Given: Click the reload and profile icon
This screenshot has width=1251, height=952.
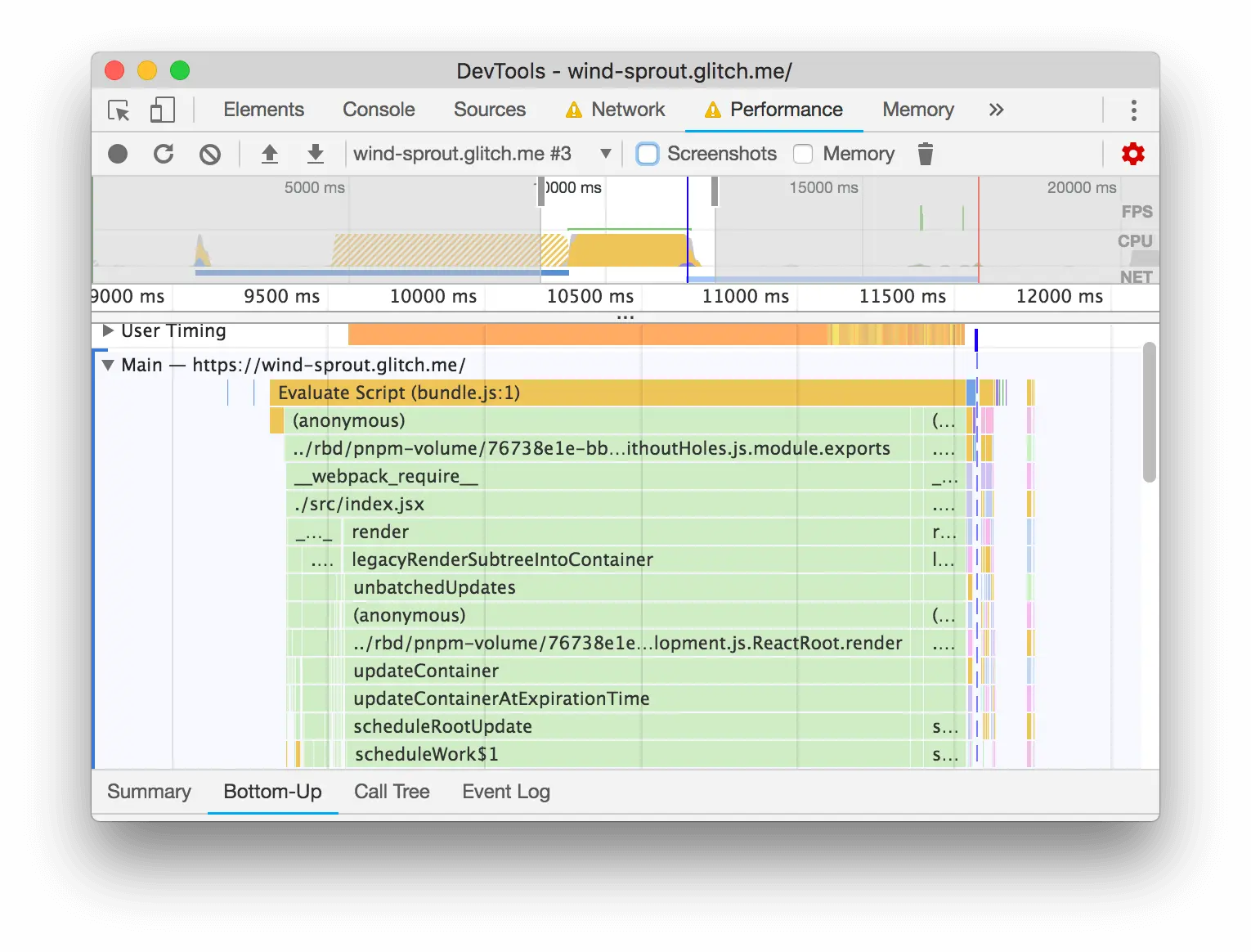Looking at the screenshot, I should click(x=164, y=154).
